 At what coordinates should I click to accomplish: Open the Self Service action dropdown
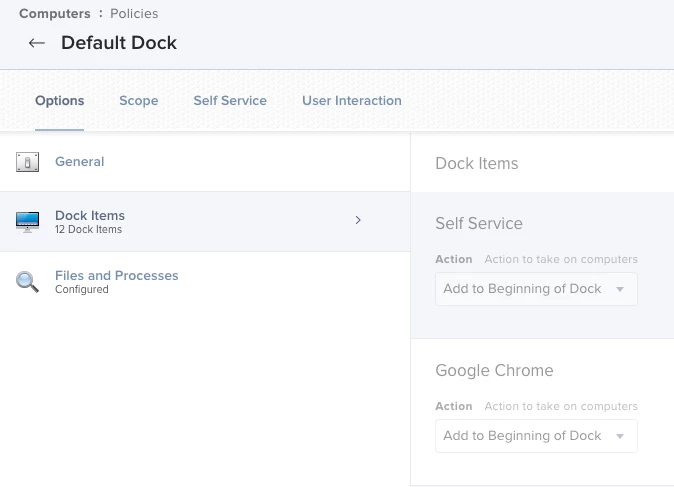click(x=536, y=289)
